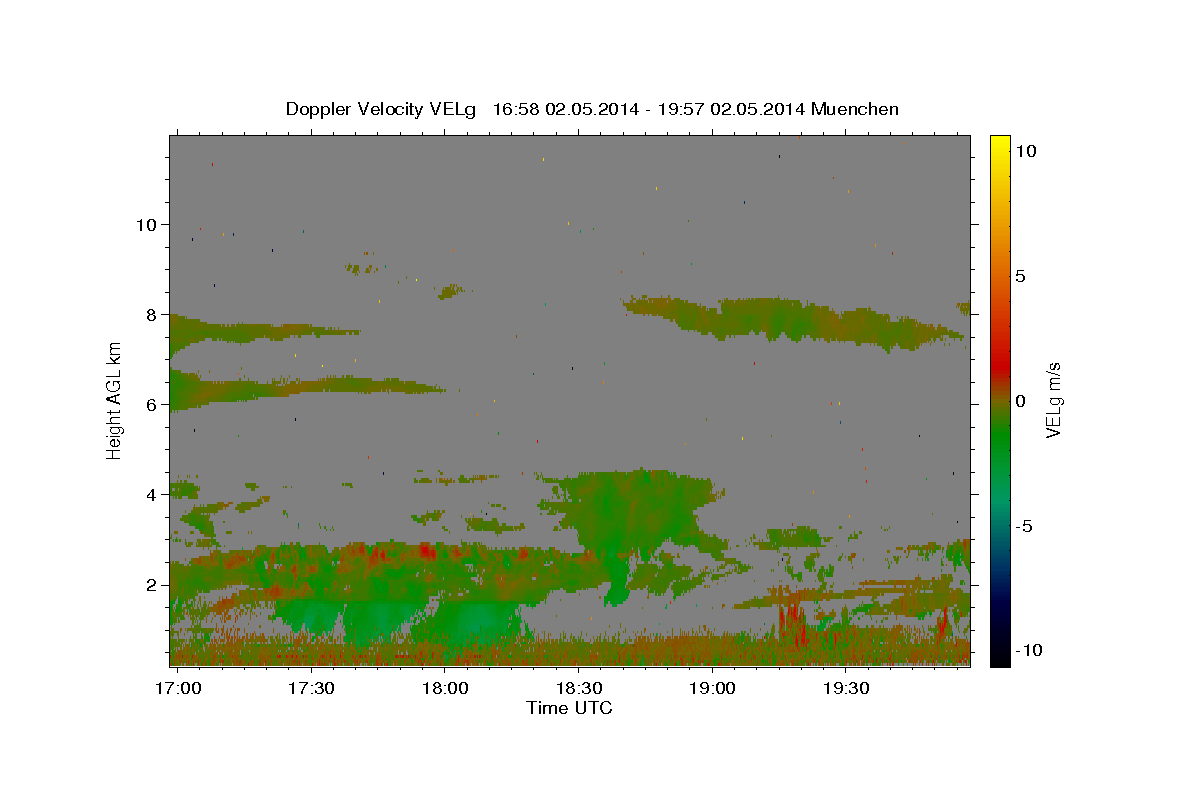Click 'Muenchen' in the plot title
The height and width of the screenshot is (800, 1200).
pyautogui.click(x=855, y=109)
